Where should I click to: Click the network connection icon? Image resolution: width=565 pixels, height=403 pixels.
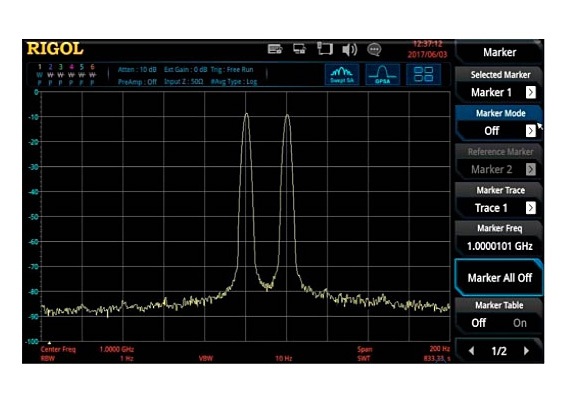click(x=299, y=49)
